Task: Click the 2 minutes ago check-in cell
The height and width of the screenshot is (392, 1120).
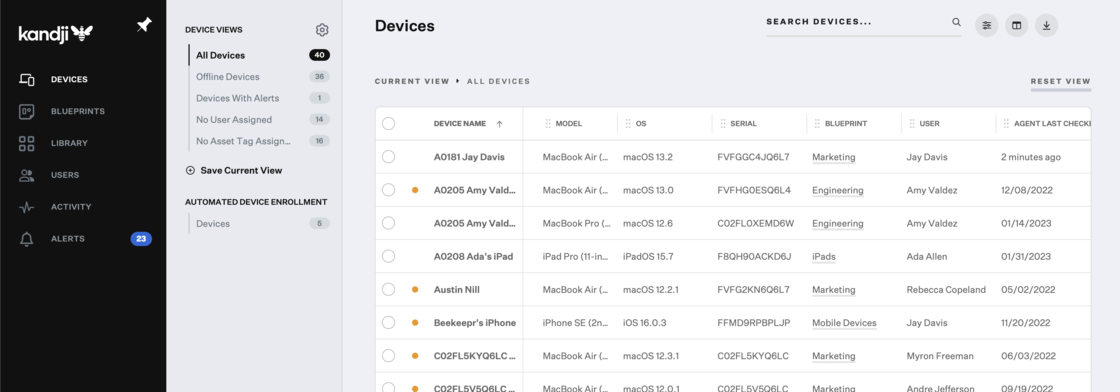Action: [x=1031, y=157]
